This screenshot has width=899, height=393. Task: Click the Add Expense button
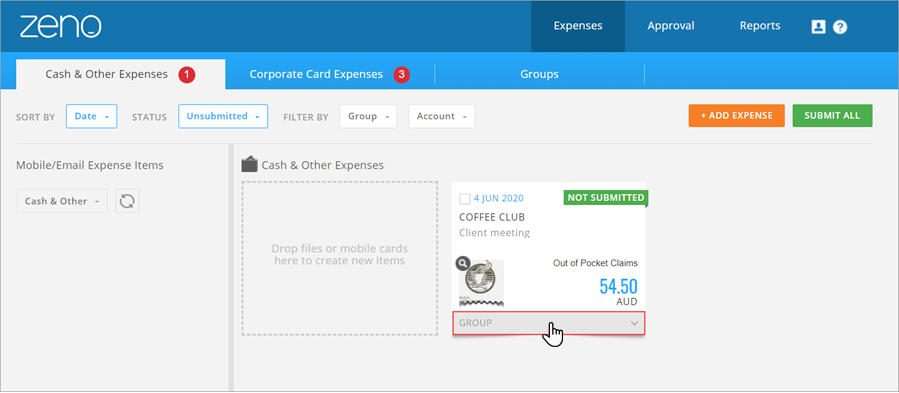(736, 115)
